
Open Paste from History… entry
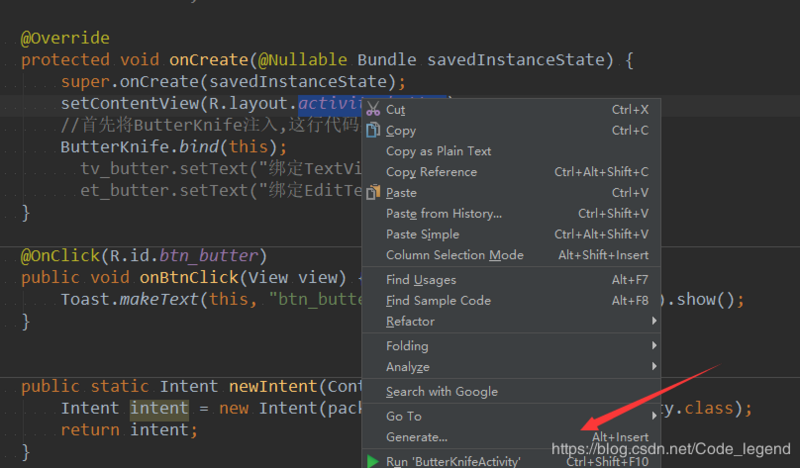click(x=511, y=213)
